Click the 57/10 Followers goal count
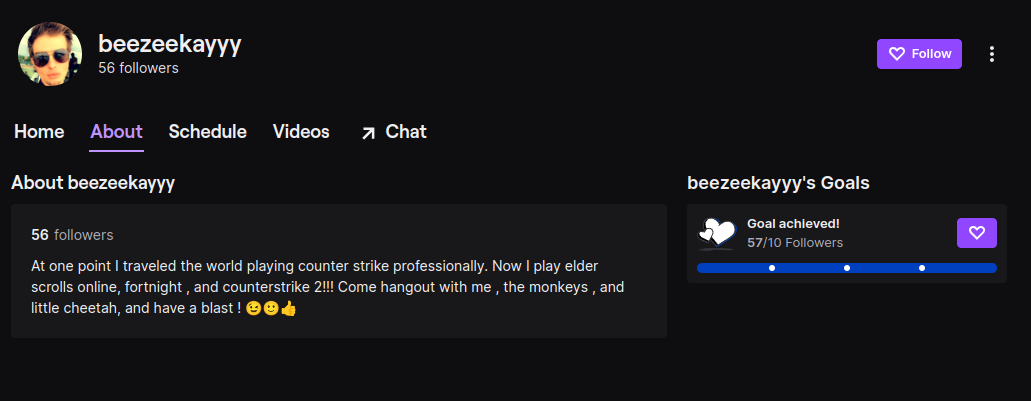 click(x=795, y=243)
